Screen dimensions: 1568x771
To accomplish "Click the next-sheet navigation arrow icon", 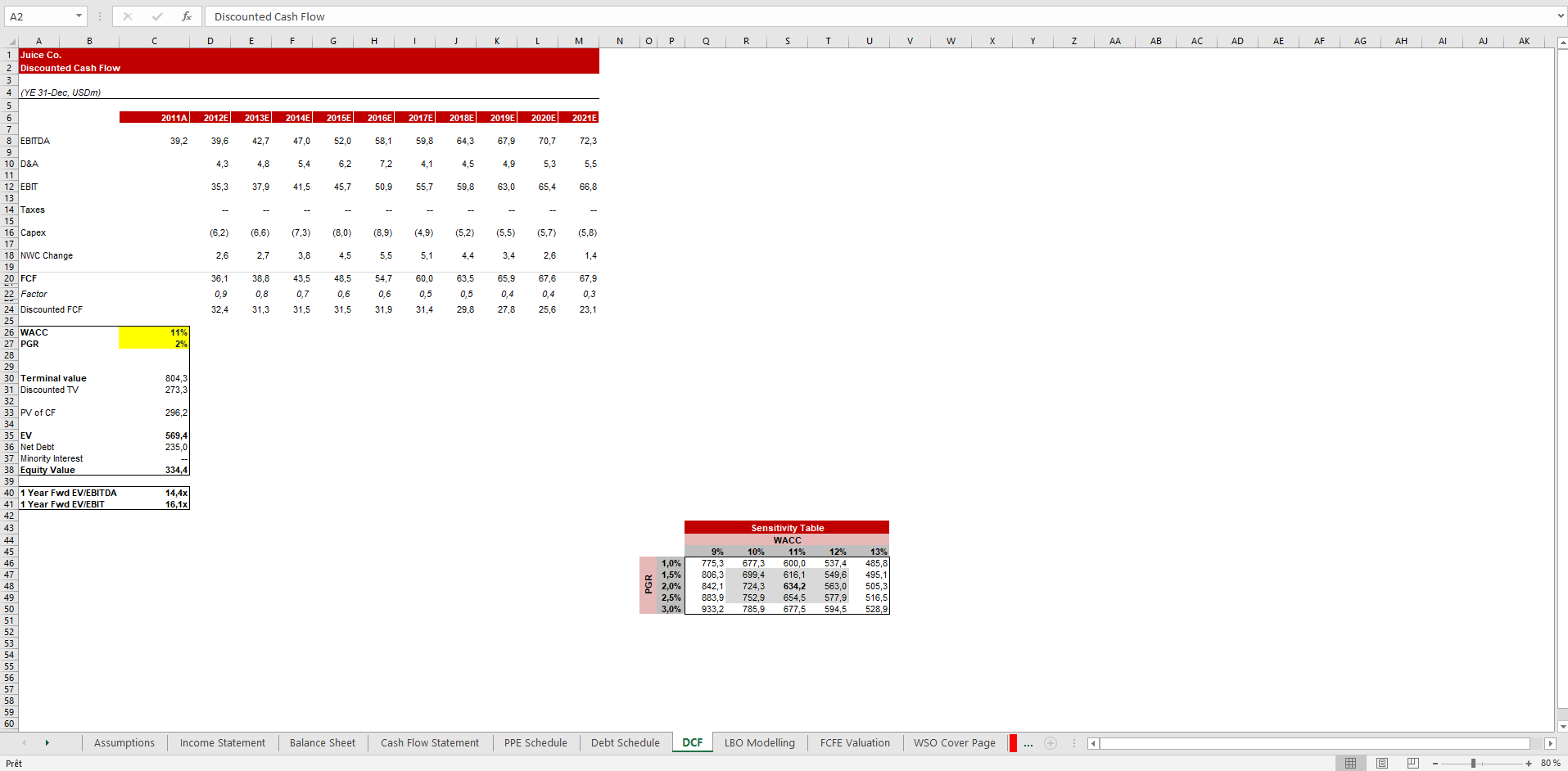I will click(x=47, y=743).
